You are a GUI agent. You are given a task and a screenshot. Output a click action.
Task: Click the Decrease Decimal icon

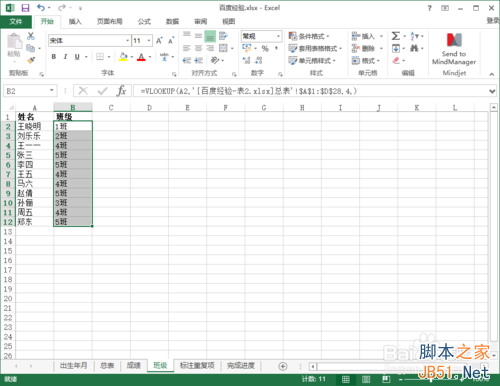258,60
